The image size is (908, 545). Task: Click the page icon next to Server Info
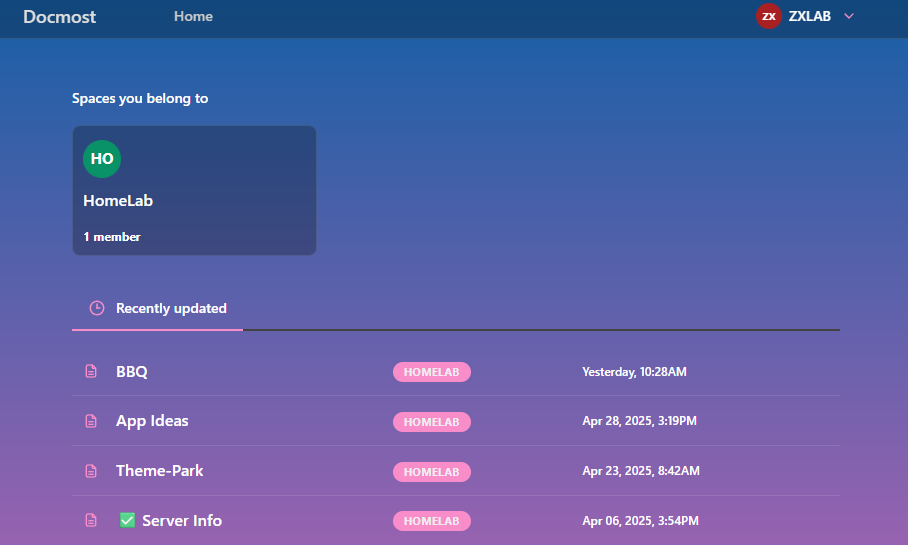coord(91,521)
